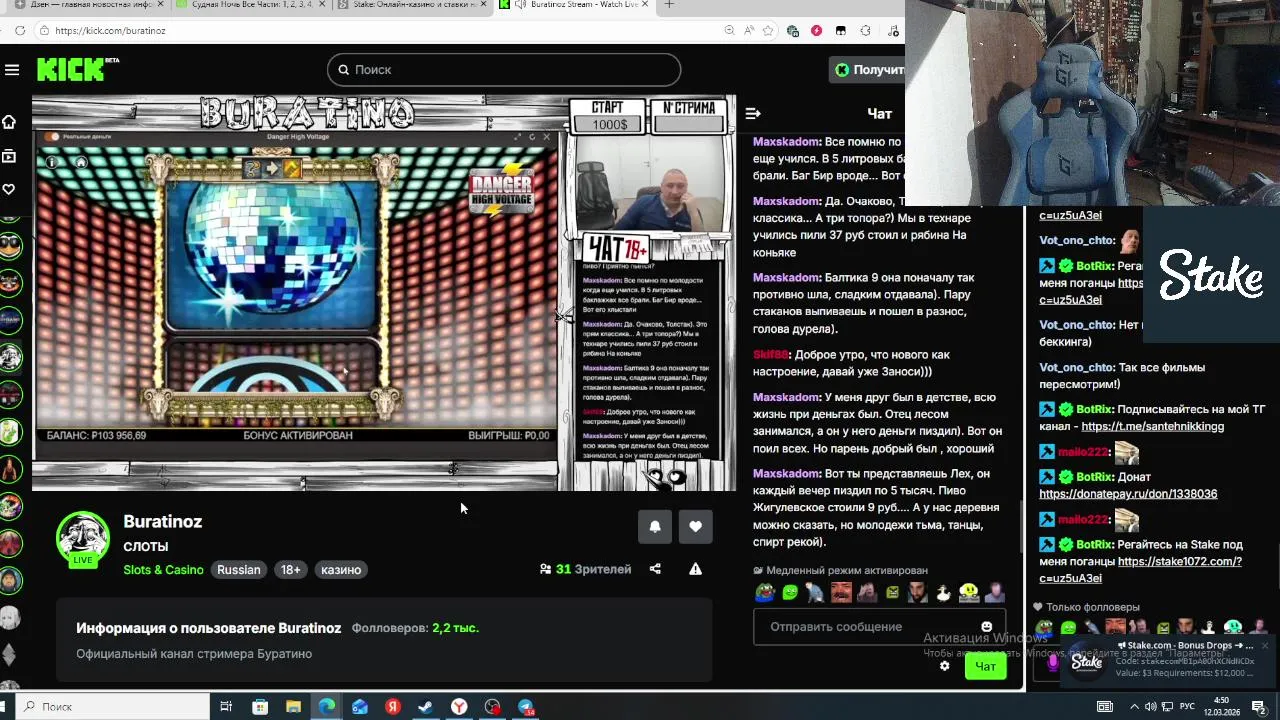Select the Russian language tag

239,570
